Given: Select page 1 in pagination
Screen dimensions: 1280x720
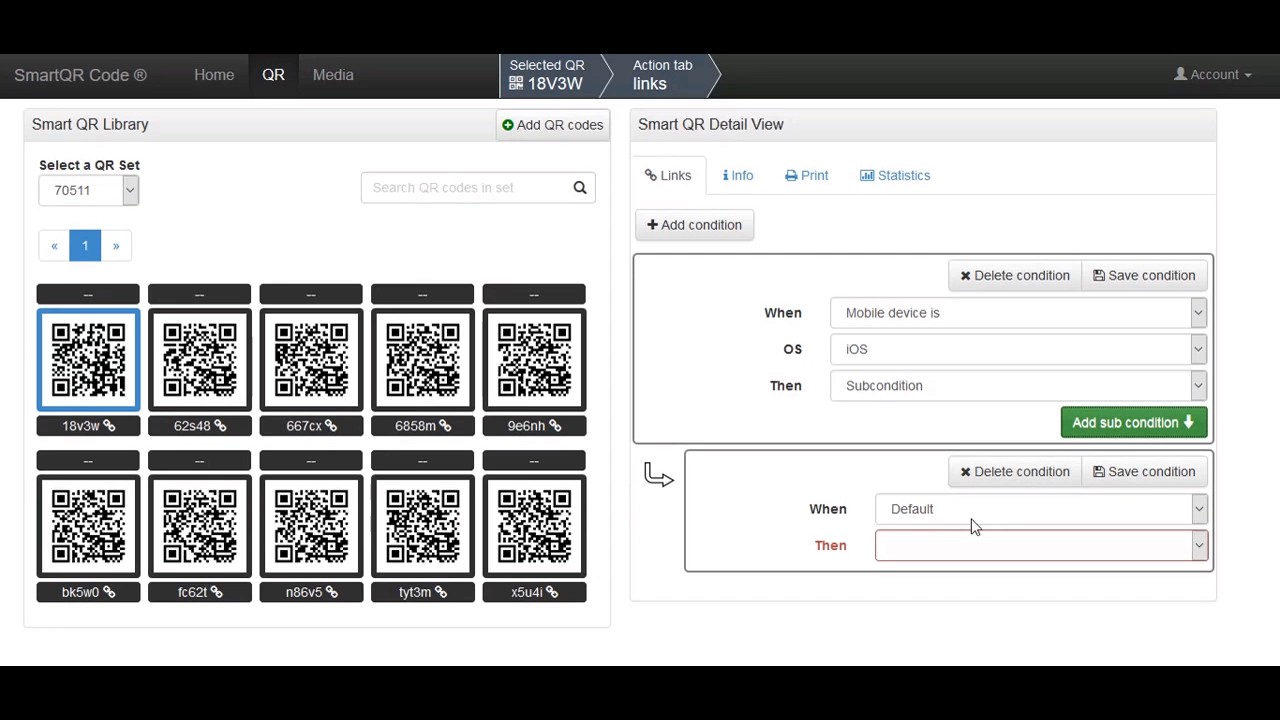Looking at the screenshot, I should [x=85, y=246].
